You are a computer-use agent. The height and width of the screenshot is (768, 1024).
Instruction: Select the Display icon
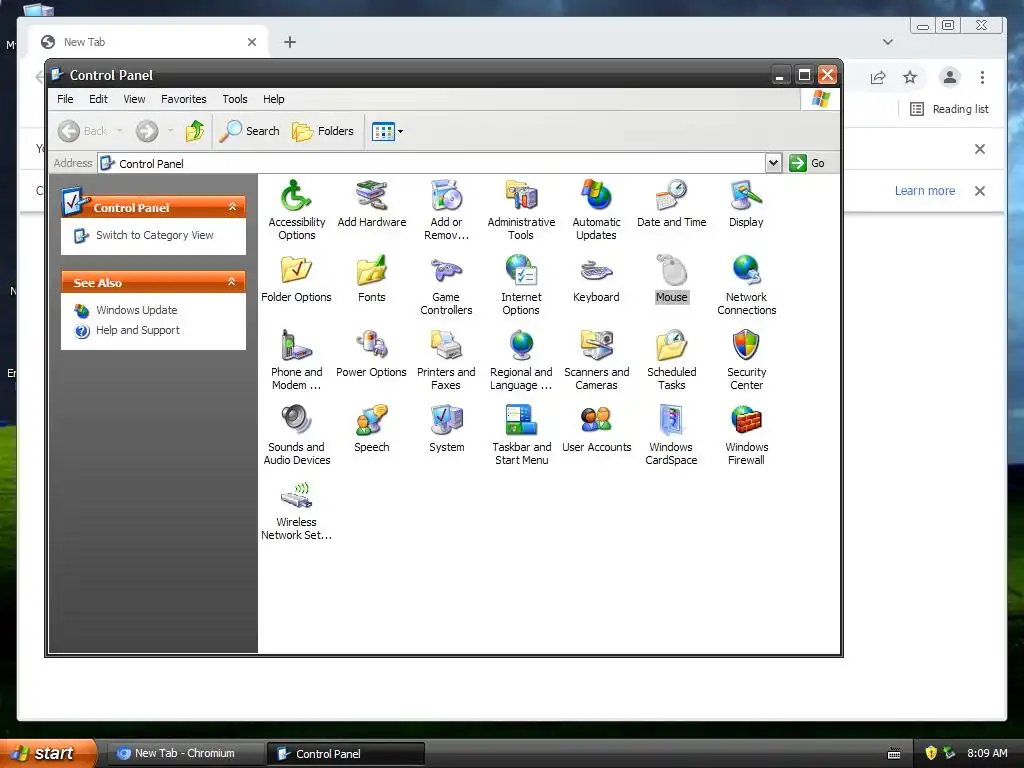click(746, 195)
